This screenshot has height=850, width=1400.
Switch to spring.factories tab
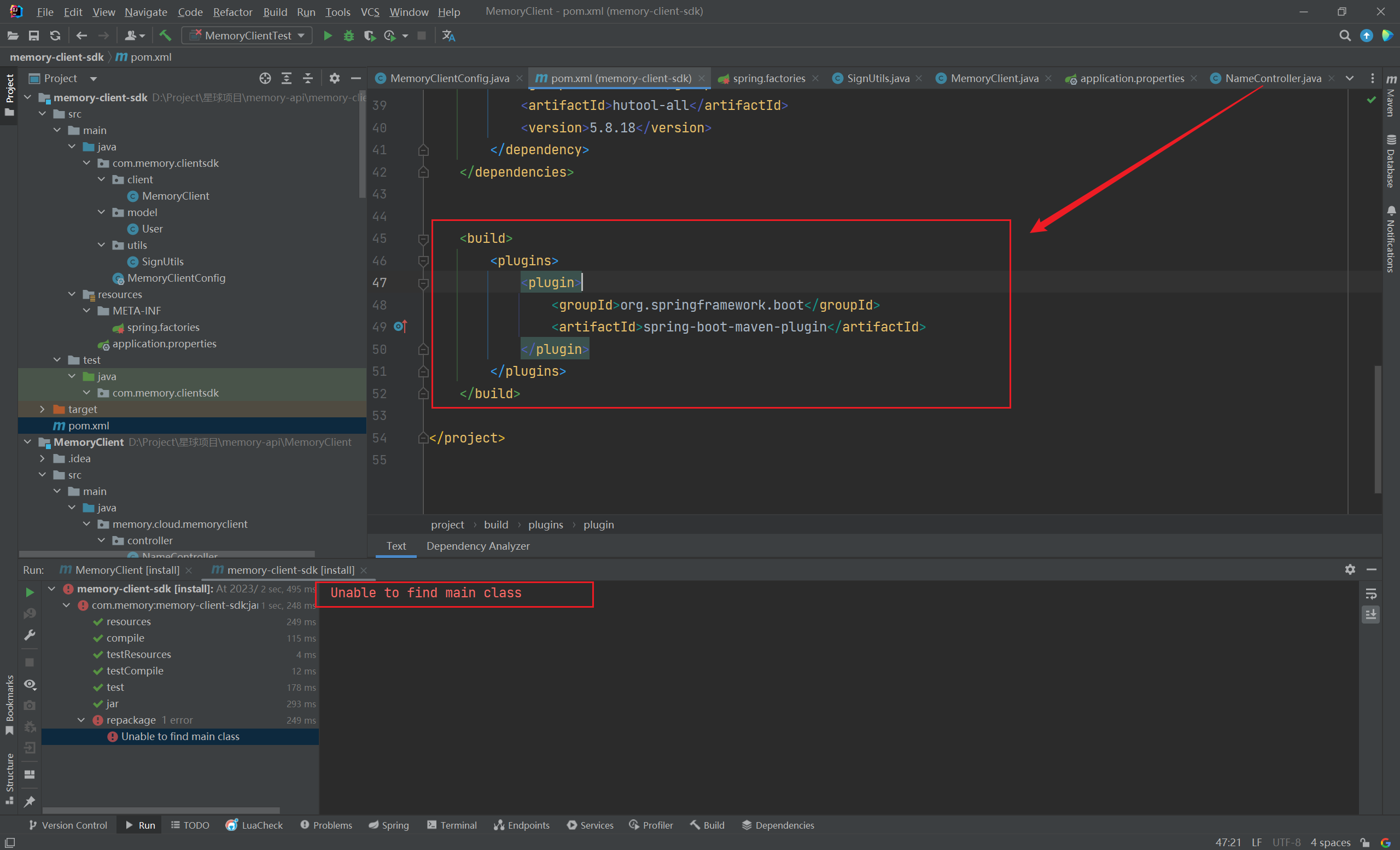tap(769, 78)
